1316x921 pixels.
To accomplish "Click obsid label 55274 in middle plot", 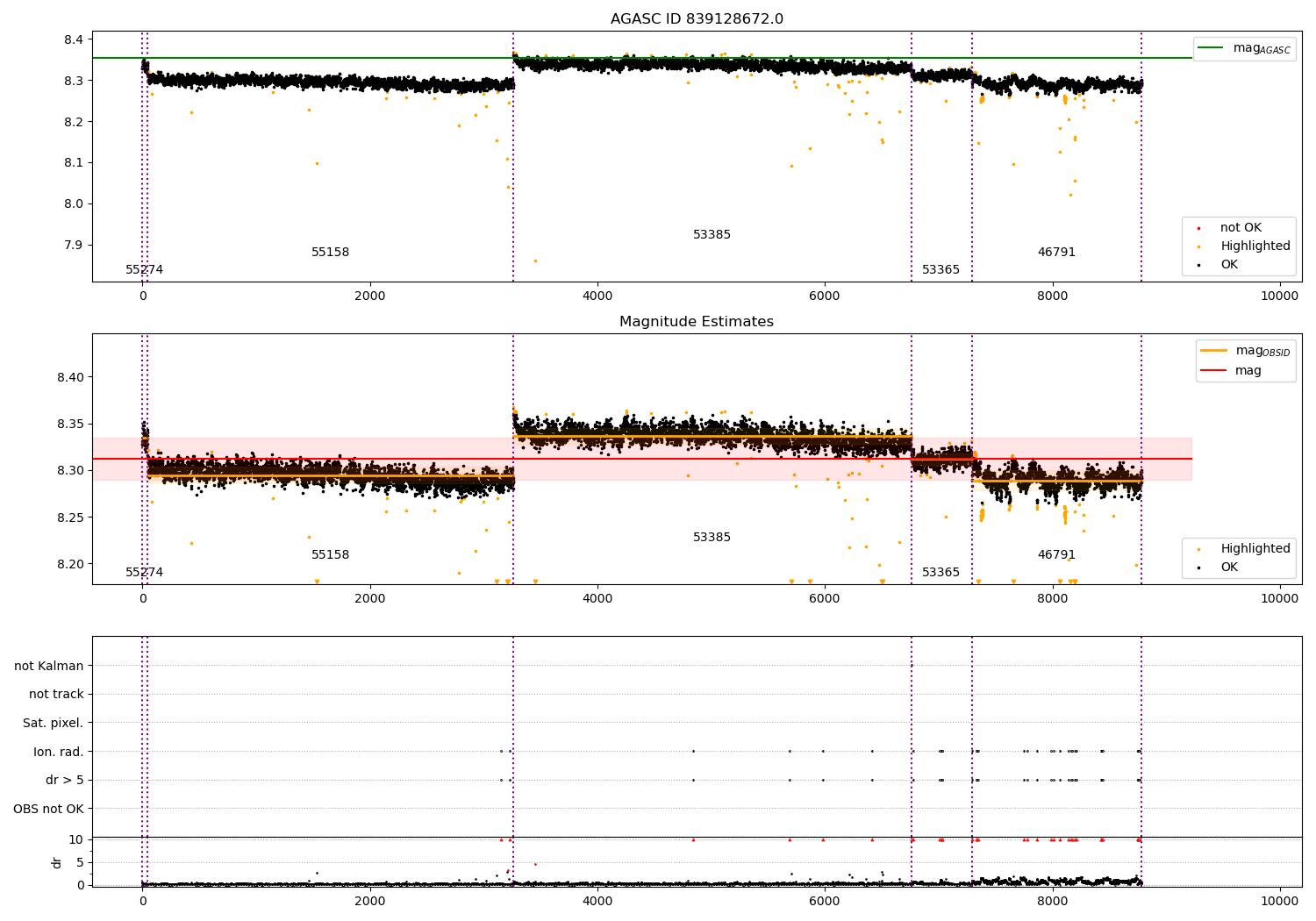I will [144, 573].
